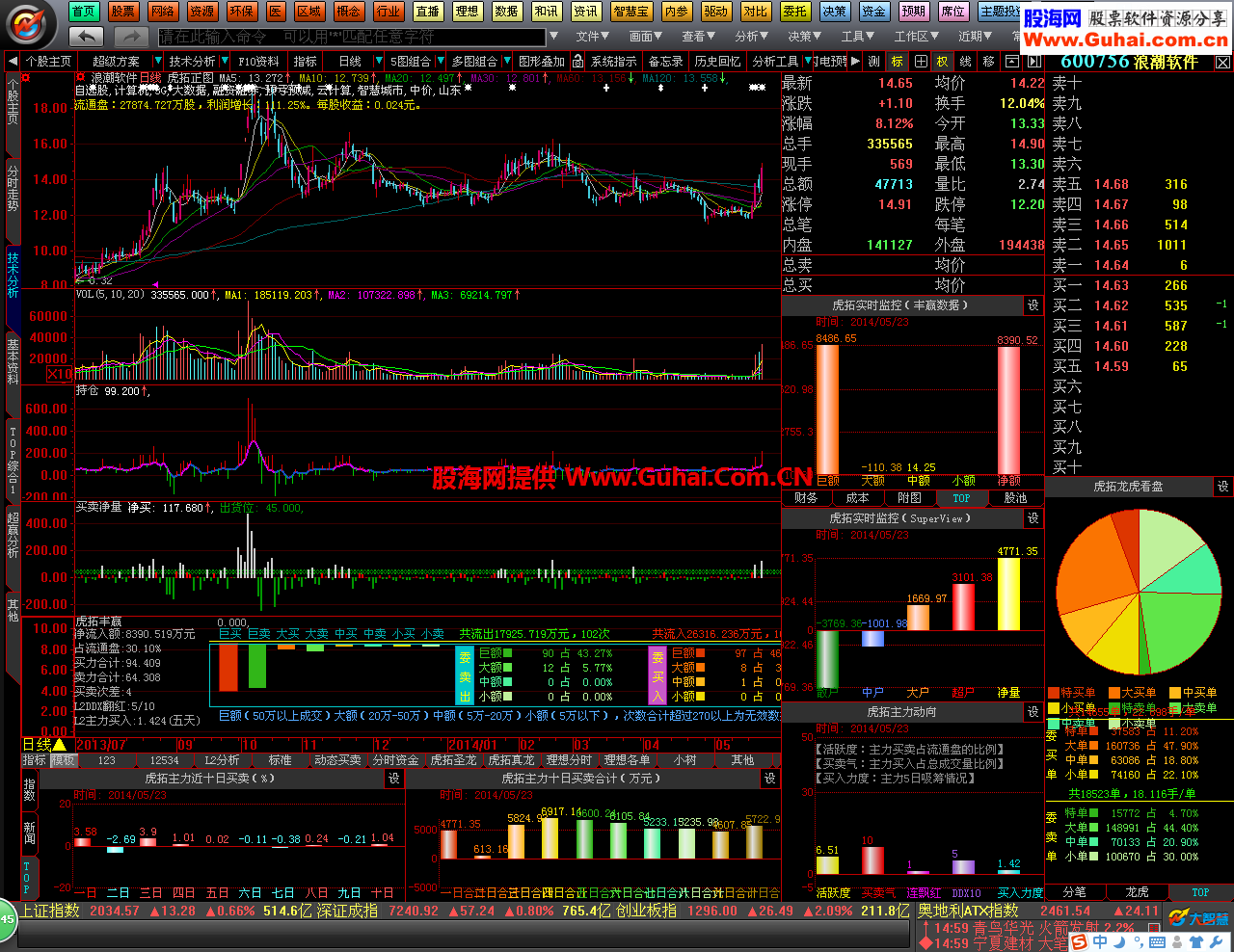Expand the 分析工具 dropdown arrow

pos(807,61)
